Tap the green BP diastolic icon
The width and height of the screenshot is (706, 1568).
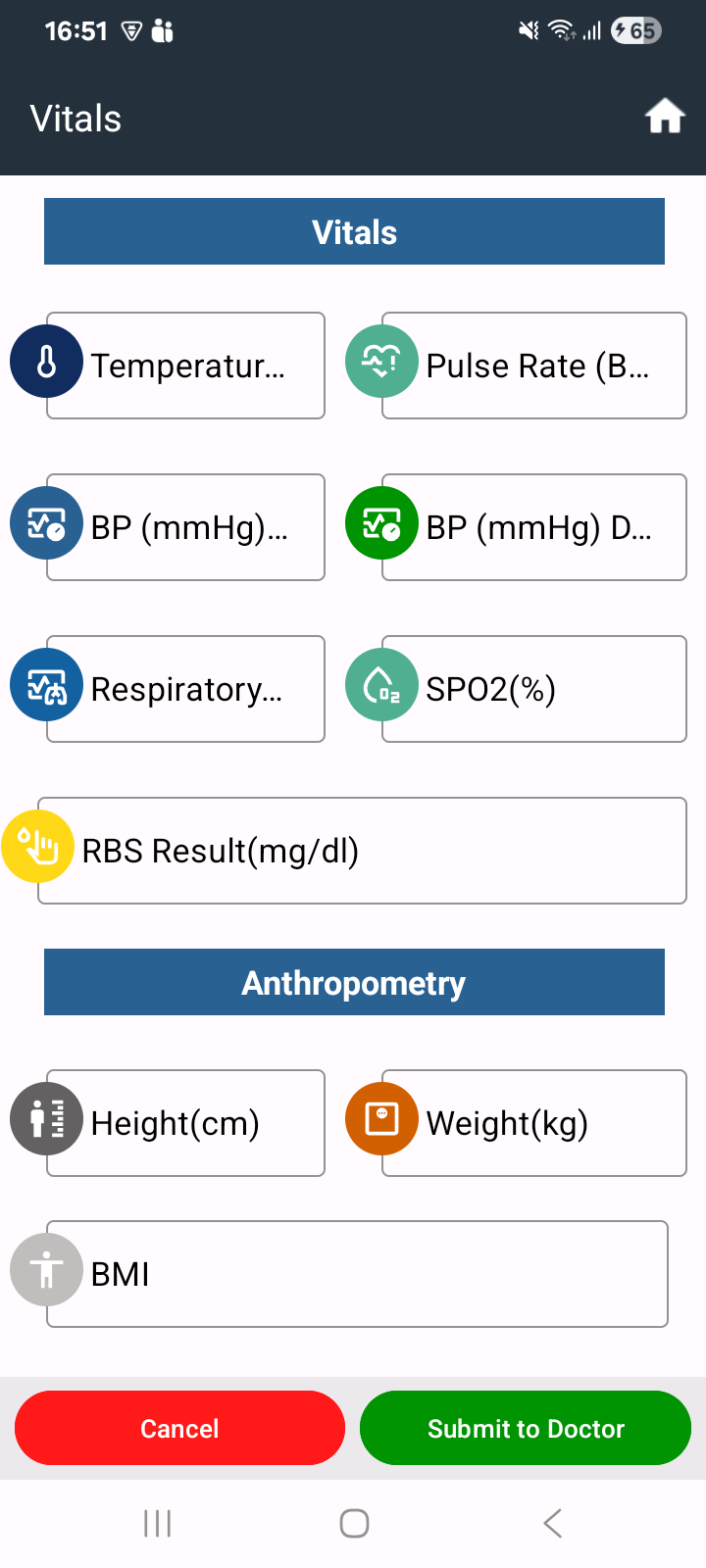(x=381, y=523)
